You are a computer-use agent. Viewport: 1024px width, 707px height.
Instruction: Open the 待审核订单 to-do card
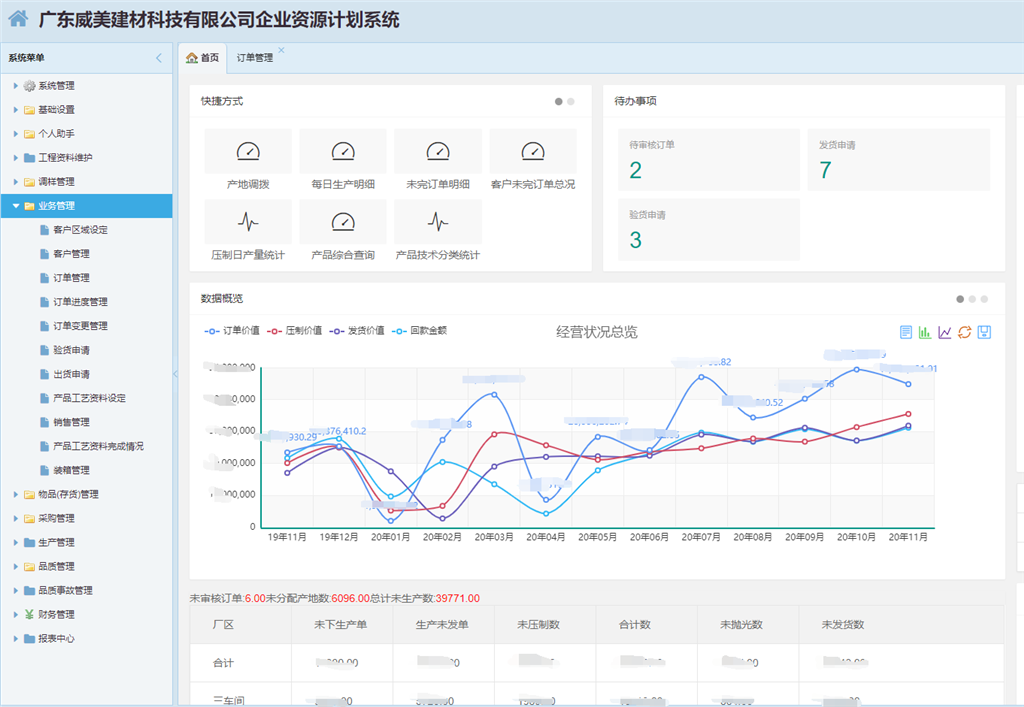pyautogui.click(x=709, y=159)
